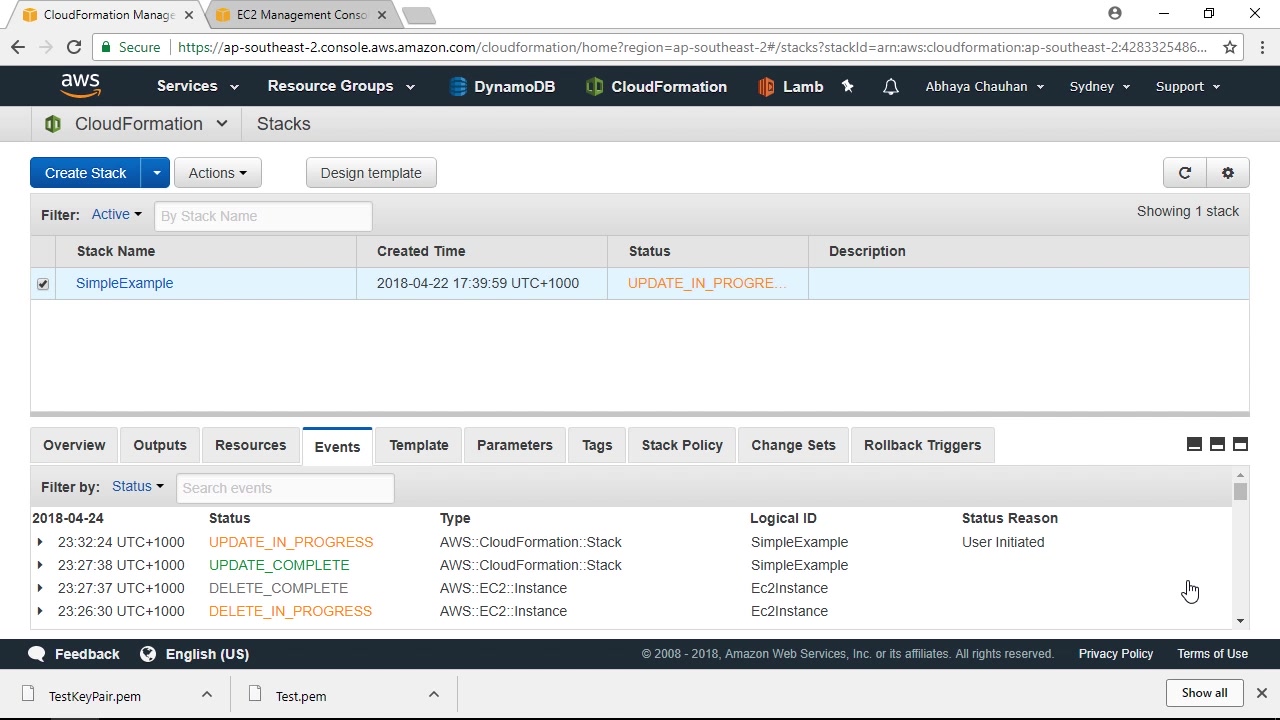The image size is (1280, 720).
Task: Click the AWS logo home icon
Action: (x=80, y=86)
